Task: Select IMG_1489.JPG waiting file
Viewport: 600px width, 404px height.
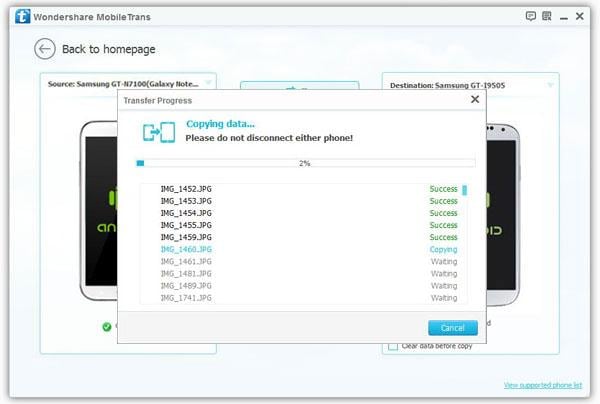Action: 186,286
